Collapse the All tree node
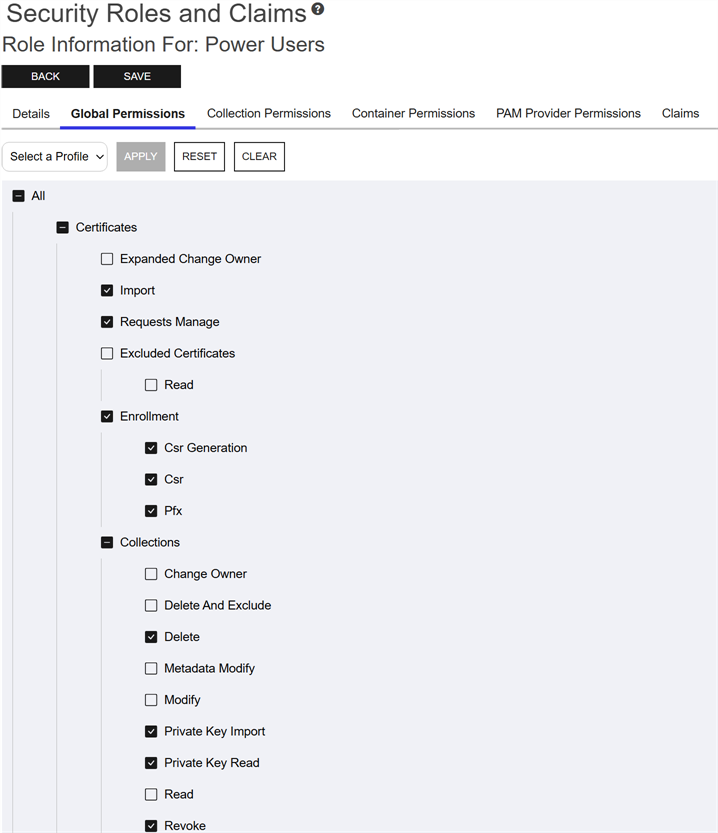The image size is (718, 833). tap(18, 196)
